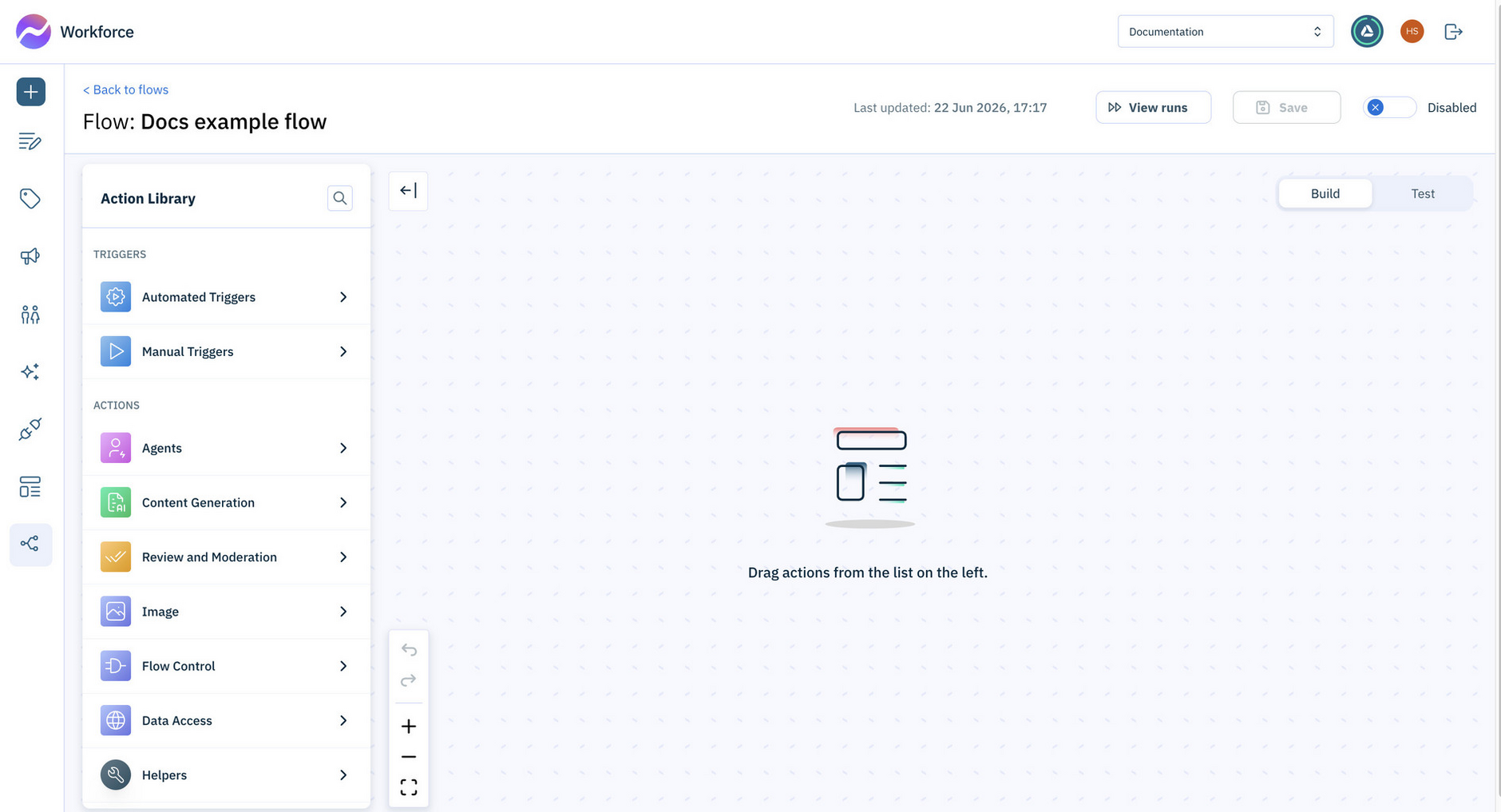
Task: Click the Data Access globe icon
Action: point(116,720)
